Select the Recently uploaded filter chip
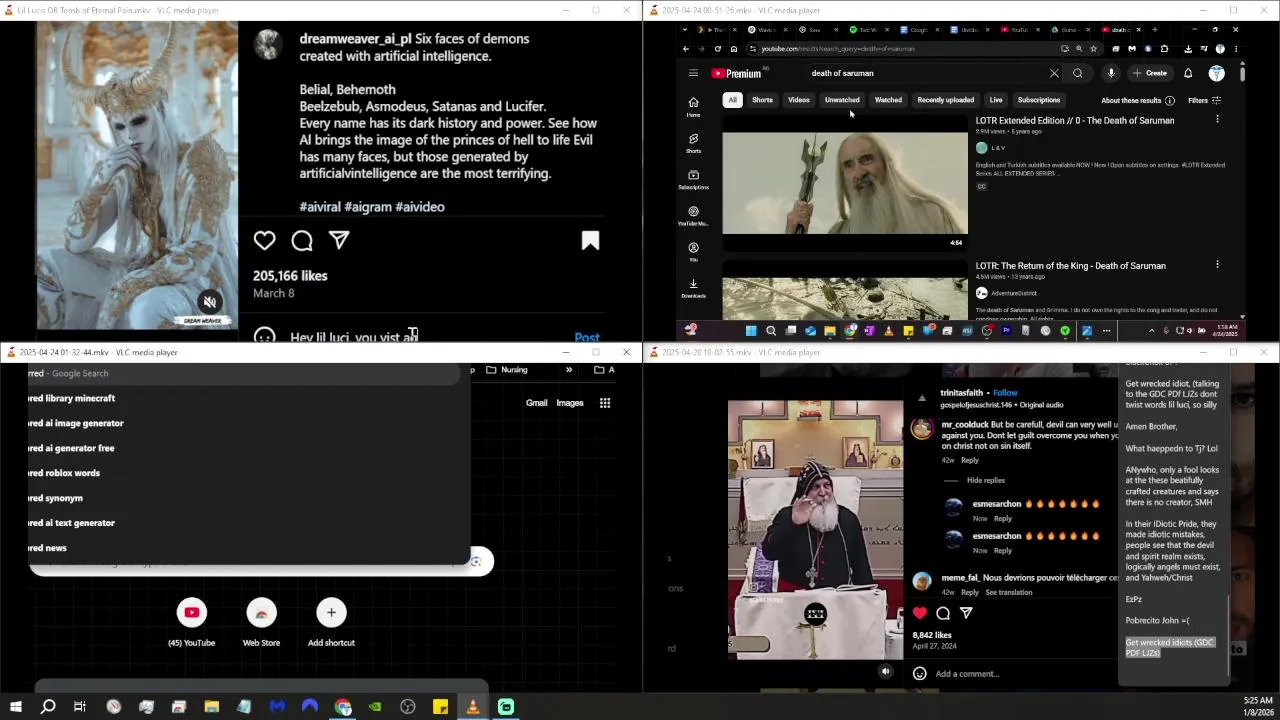Viewport: 1280px width, 720px height. pos(945,100)
